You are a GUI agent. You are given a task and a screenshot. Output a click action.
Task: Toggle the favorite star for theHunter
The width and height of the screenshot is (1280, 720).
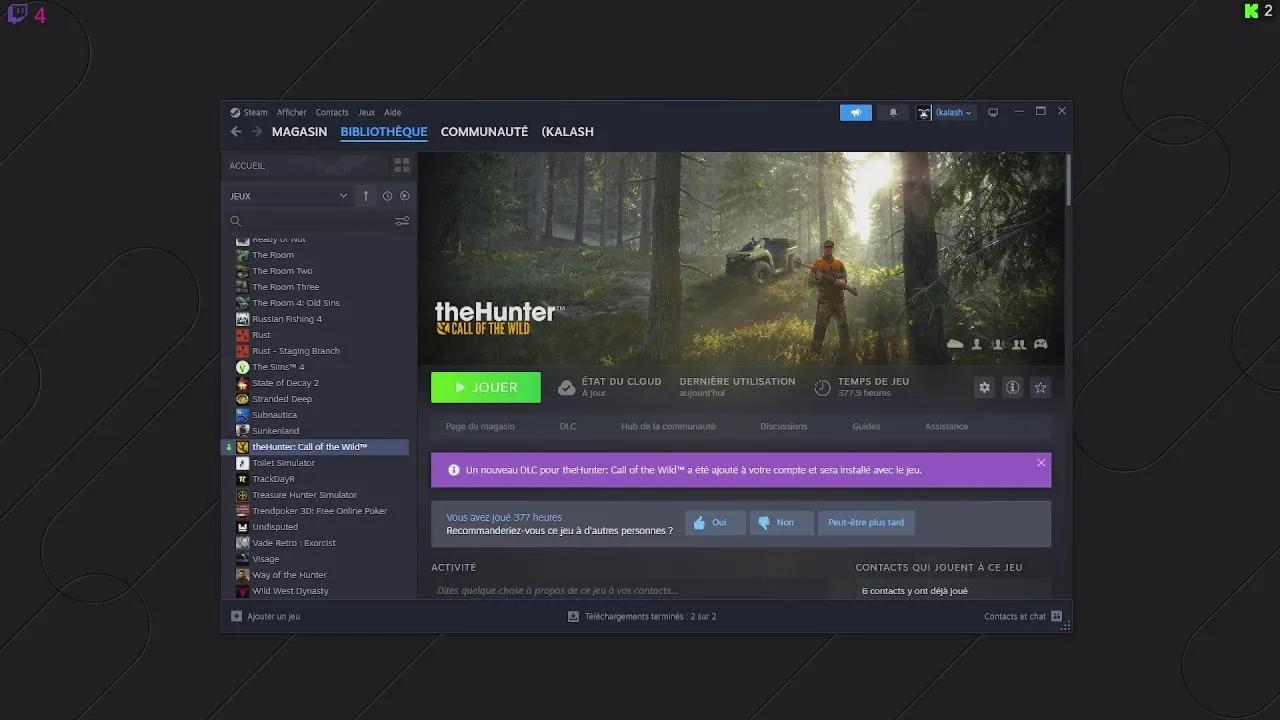[1040, 387]
